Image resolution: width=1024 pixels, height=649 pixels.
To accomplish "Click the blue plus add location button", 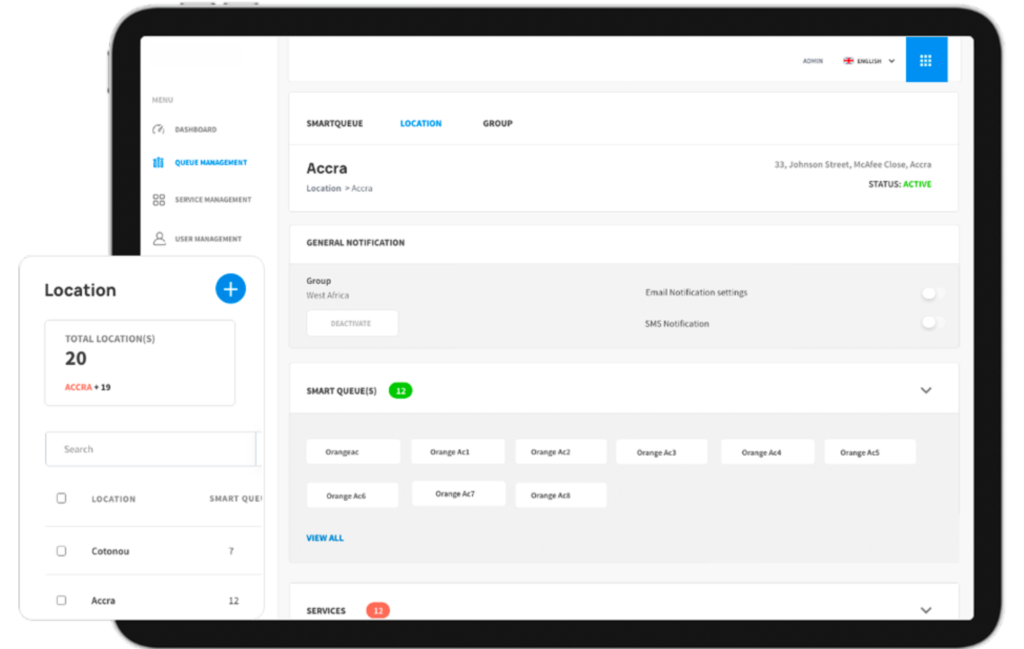I will [x=230, y=289].
